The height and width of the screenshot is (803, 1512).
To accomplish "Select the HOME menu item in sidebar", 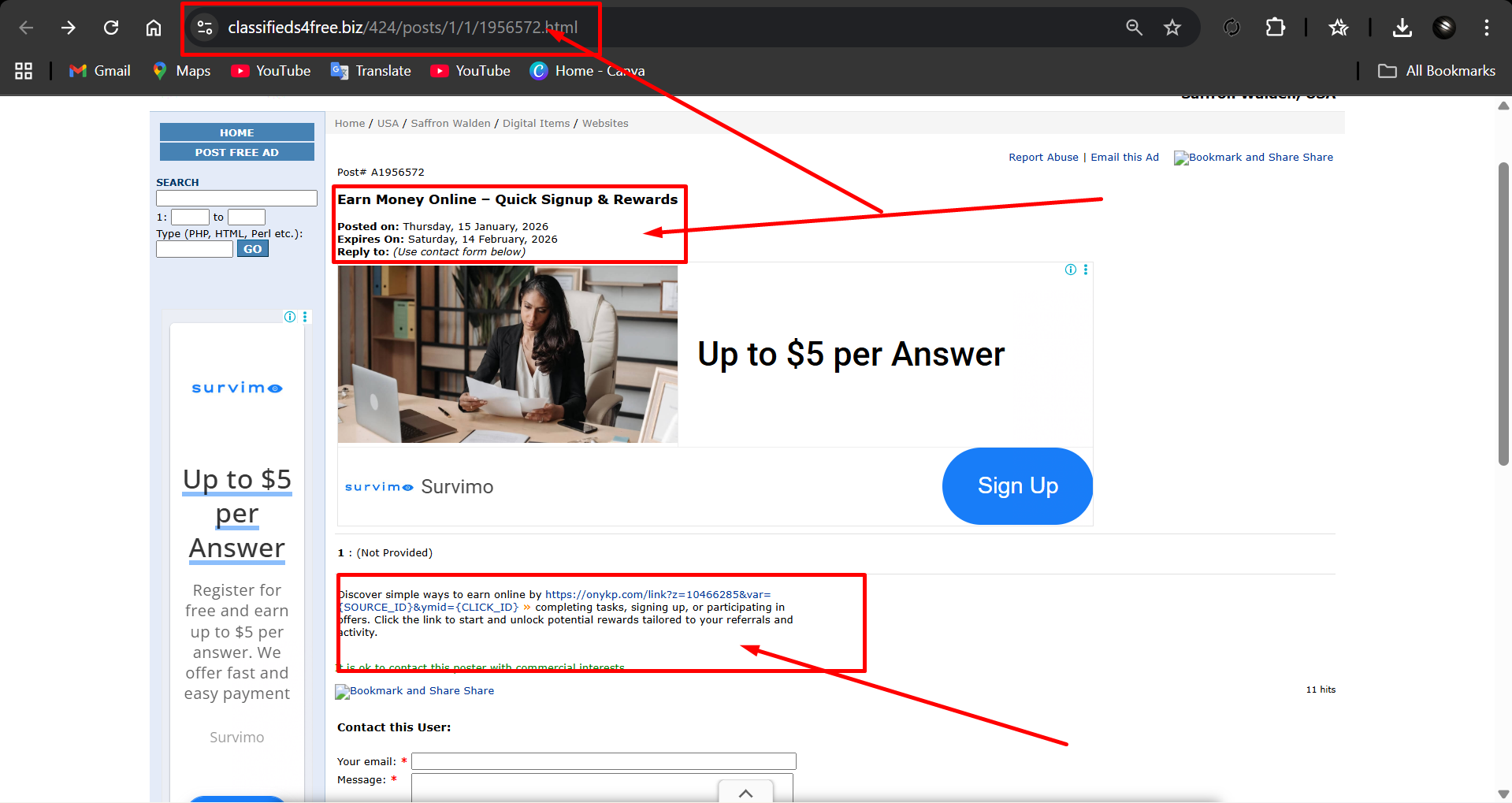I will (237, 132).
